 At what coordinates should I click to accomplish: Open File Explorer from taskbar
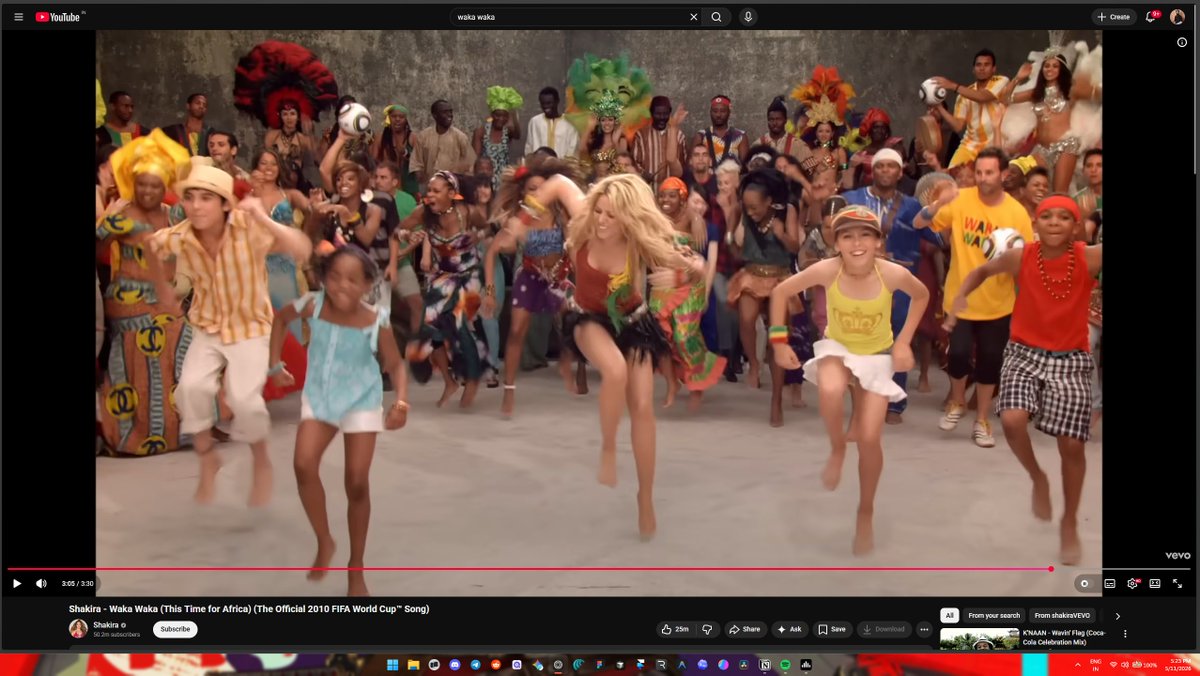(413, 664)
